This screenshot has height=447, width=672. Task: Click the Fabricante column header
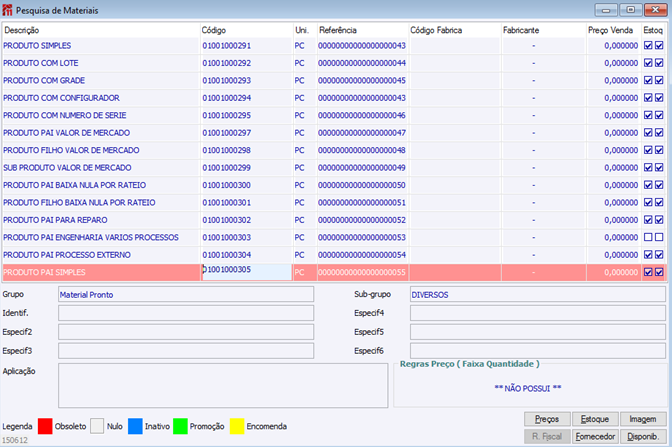[x=543, y=30]
